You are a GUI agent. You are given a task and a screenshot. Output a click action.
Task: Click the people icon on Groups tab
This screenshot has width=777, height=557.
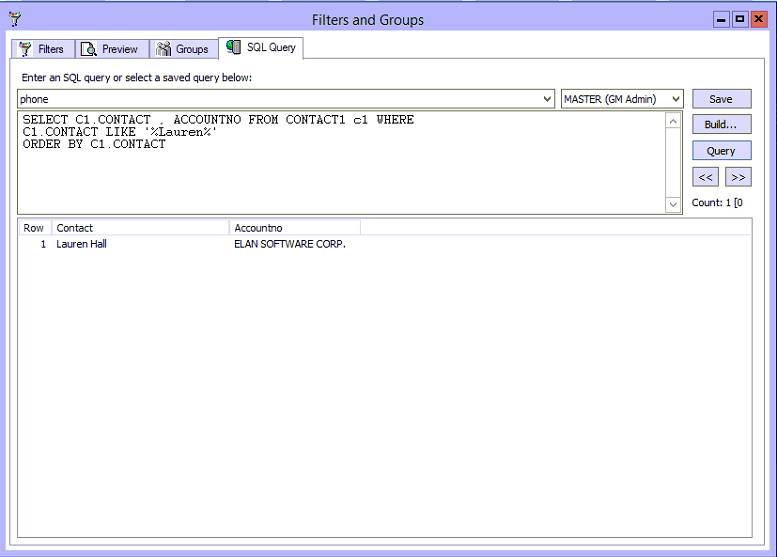[164, 49]
